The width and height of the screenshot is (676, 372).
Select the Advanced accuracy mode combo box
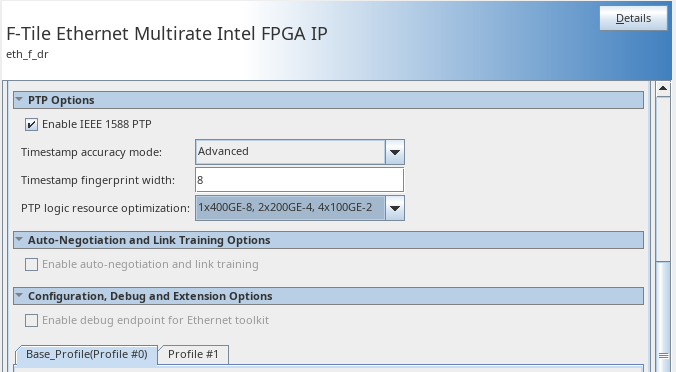click(300, 152)
